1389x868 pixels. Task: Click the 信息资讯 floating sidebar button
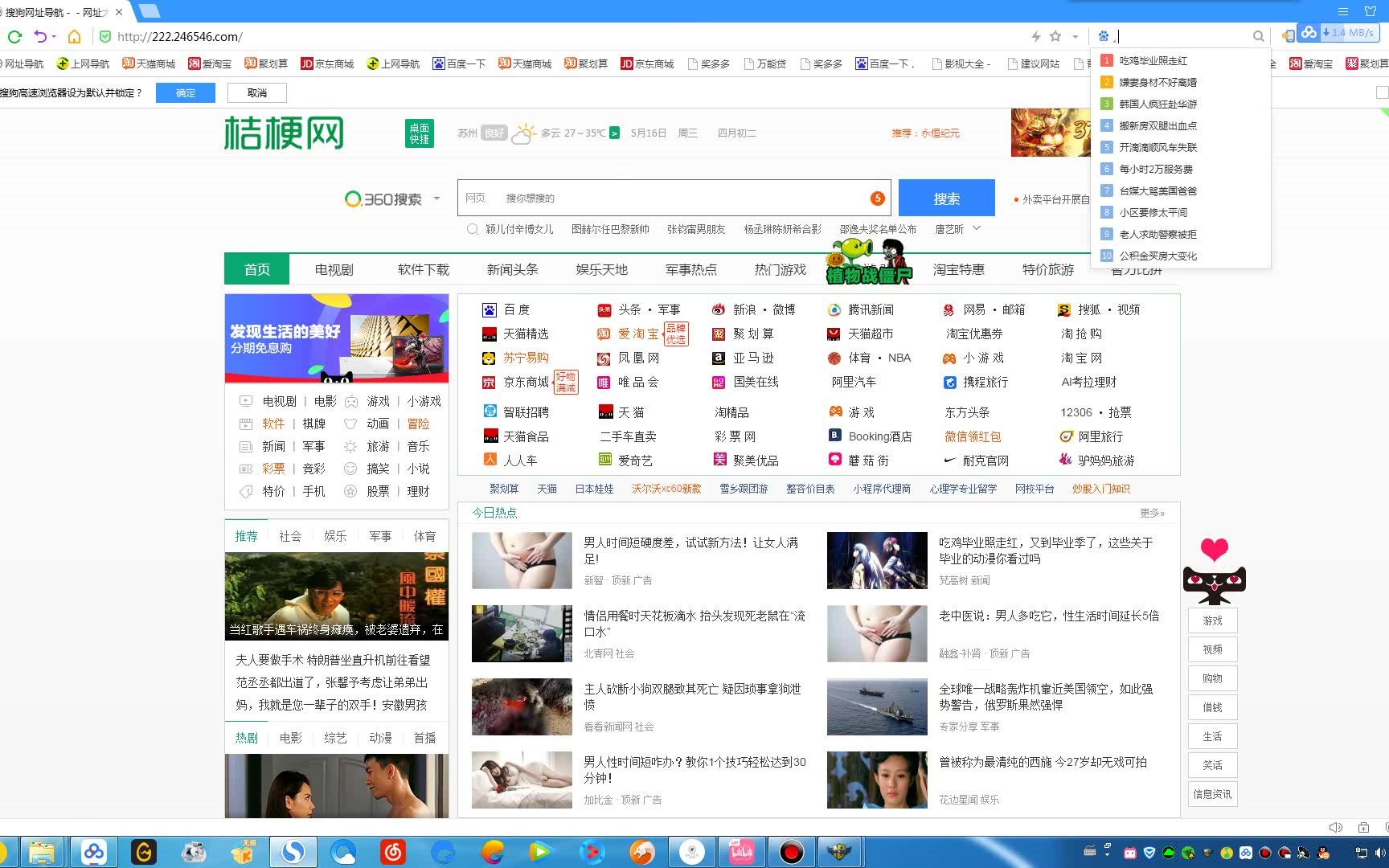pyautogui.click(x=1212, y=794)
